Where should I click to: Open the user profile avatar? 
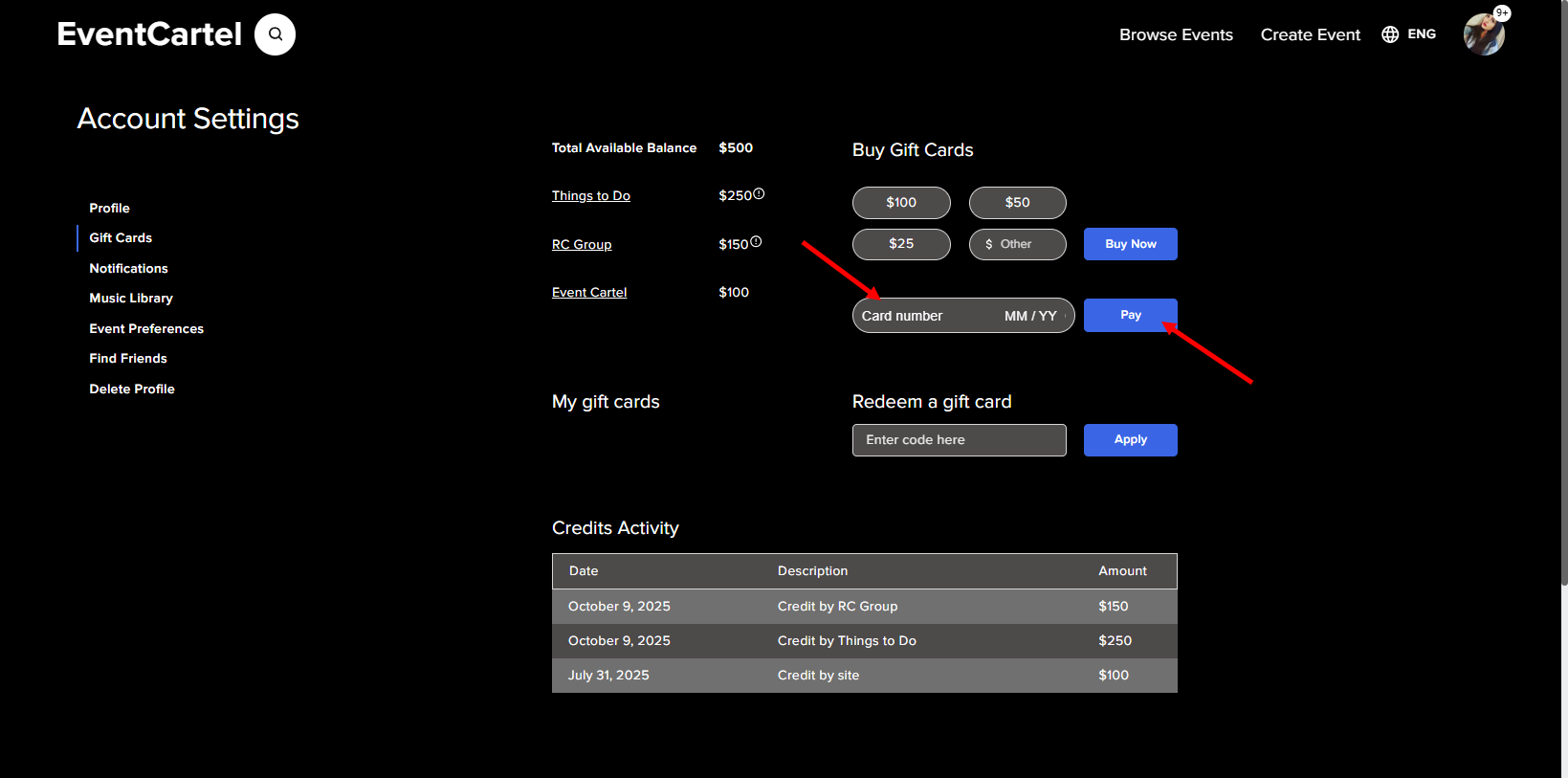(x=1484, y=35)
